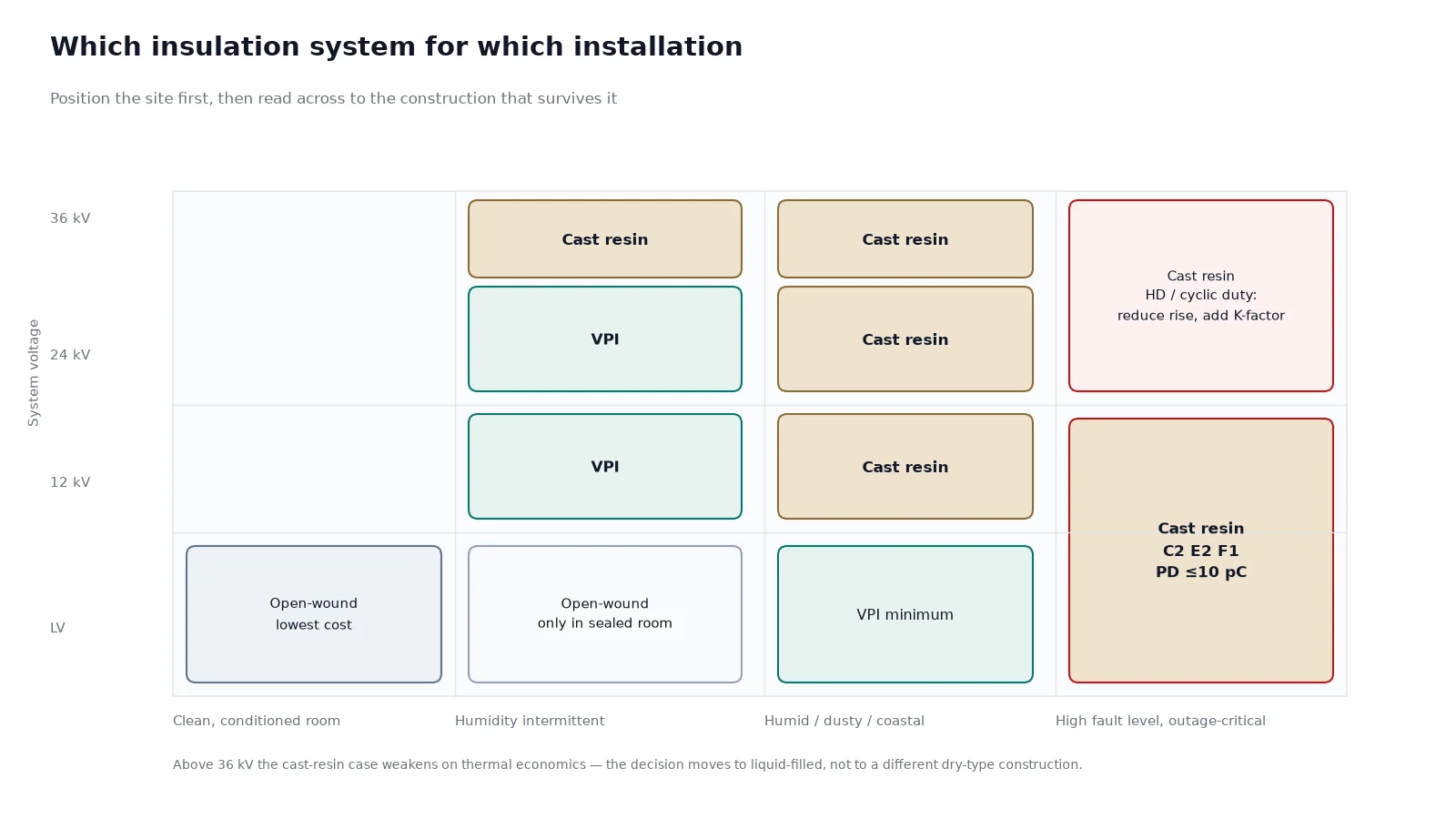Select the 'Open-wound lowest cost' box
Image resolution: width=1456 pixels, height=819 pixels.
pos(314,614)
